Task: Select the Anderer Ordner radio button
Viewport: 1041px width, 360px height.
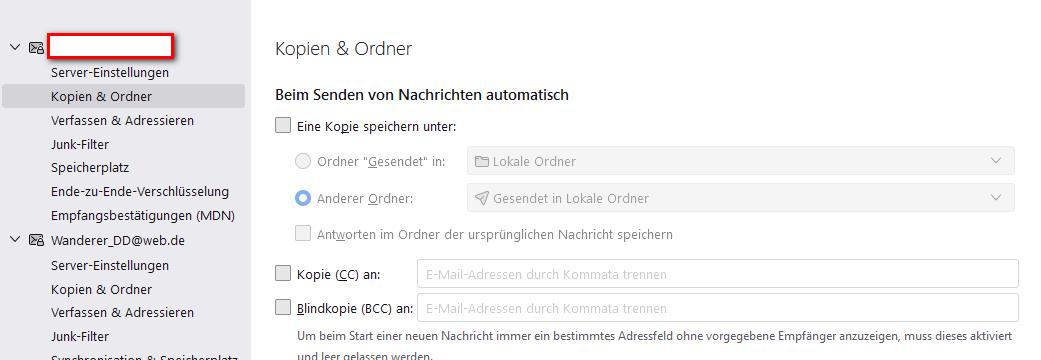Action: click(303, 198)
